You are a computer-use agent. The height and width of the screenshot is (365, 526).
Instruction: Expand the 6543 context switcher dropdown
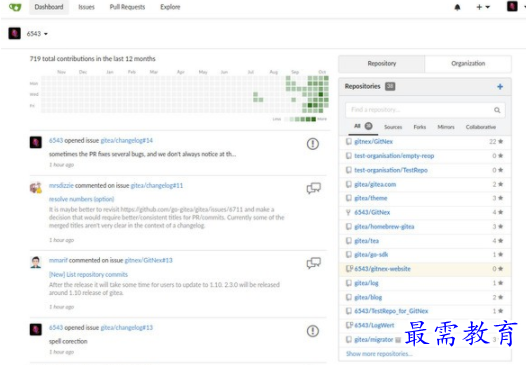coord(37,34)
